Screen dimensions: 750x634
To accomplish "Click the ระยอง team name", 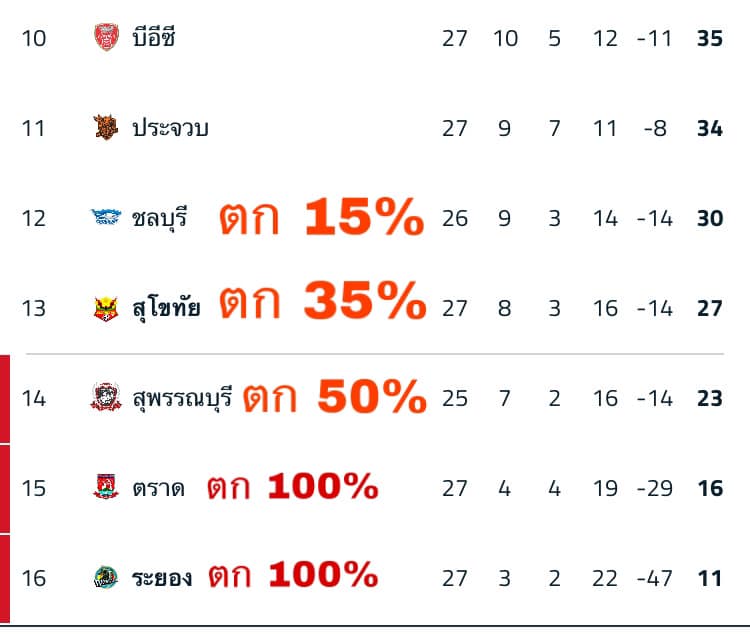I will [162, 577].
